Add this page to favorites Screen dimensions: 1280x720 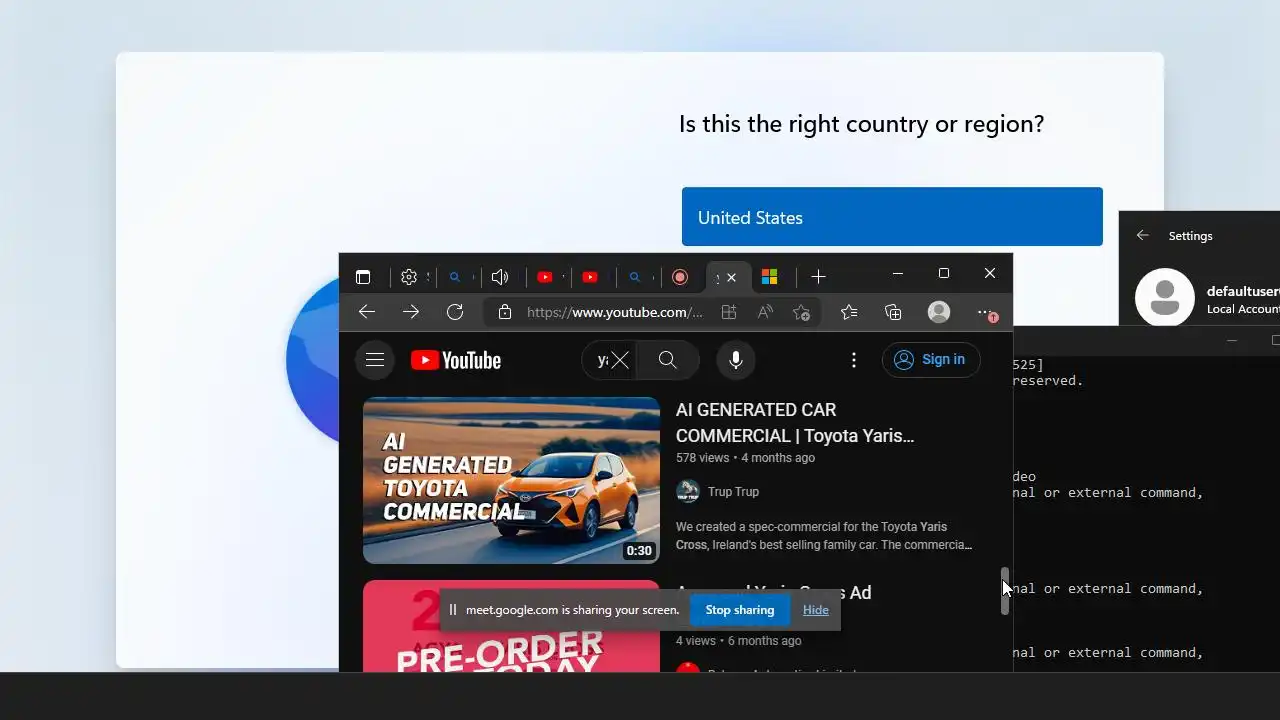(x=801, y=312)
